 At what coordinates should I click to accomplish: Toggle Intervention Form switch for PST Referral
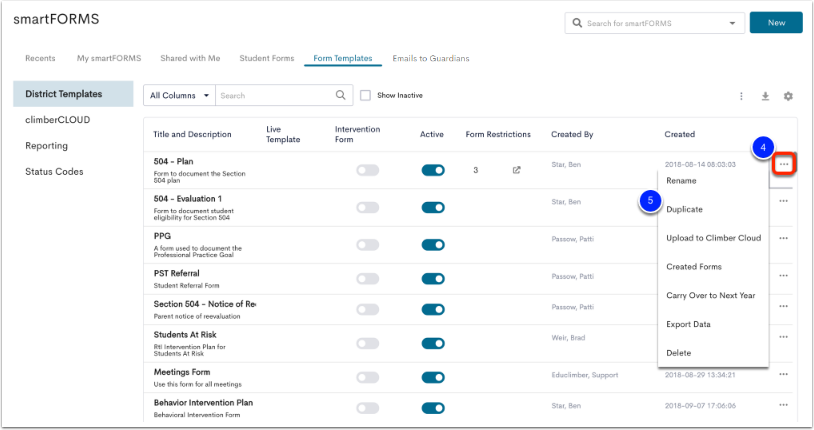click(x=368, y=279)
